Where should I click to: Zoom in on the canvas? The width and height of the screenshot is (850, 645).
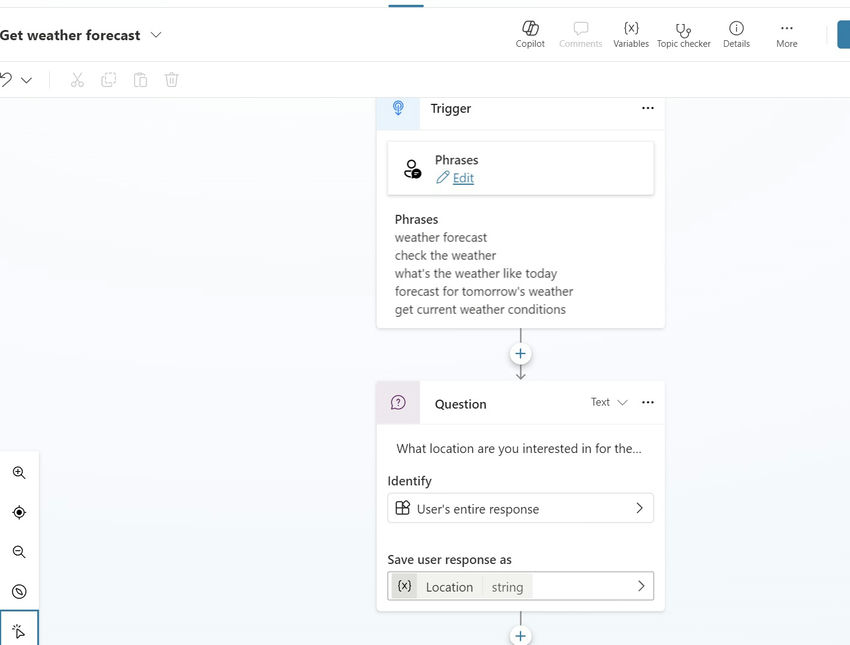point(19,473)
